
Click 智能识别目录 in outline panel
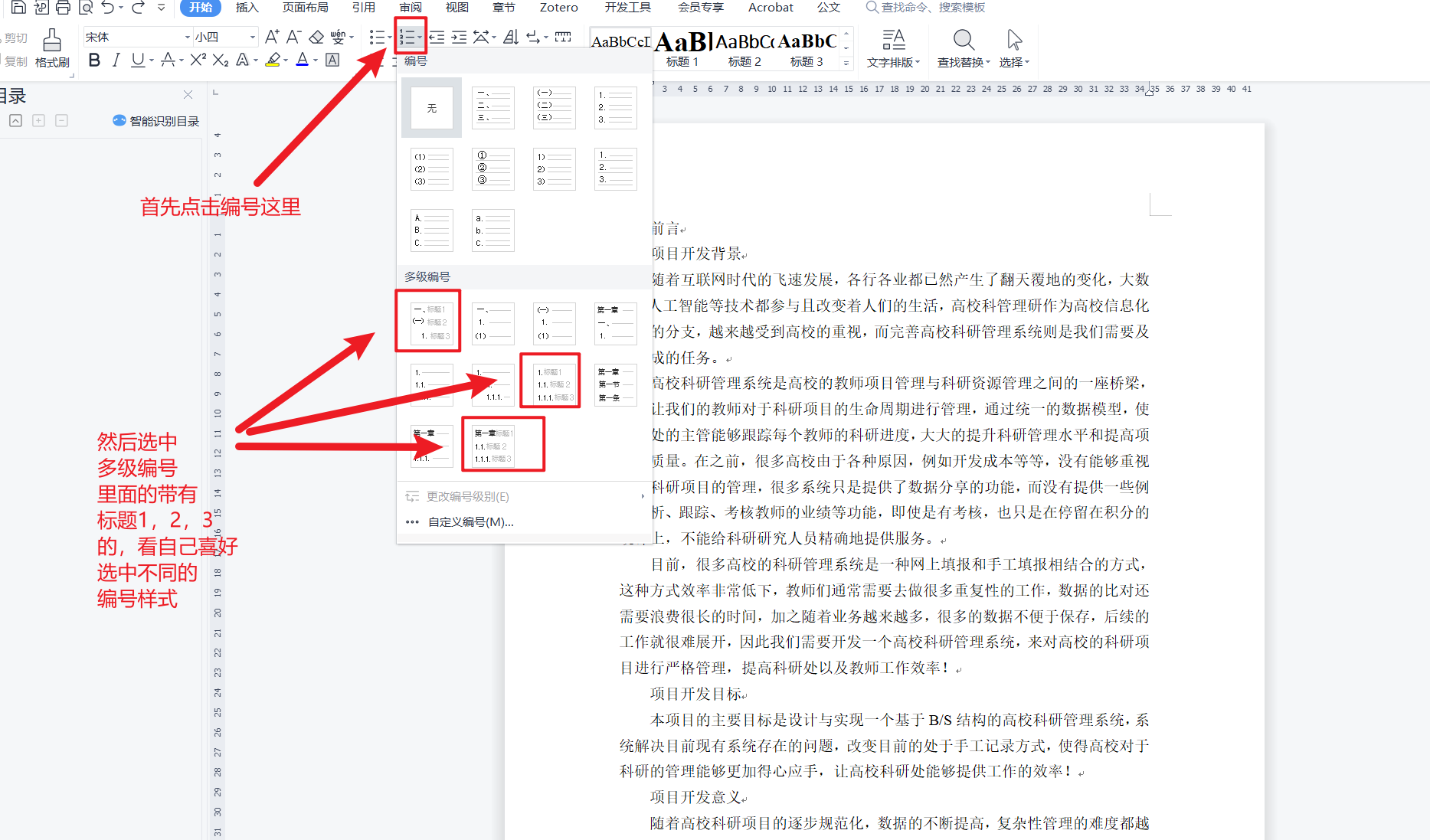pos(155,121)
